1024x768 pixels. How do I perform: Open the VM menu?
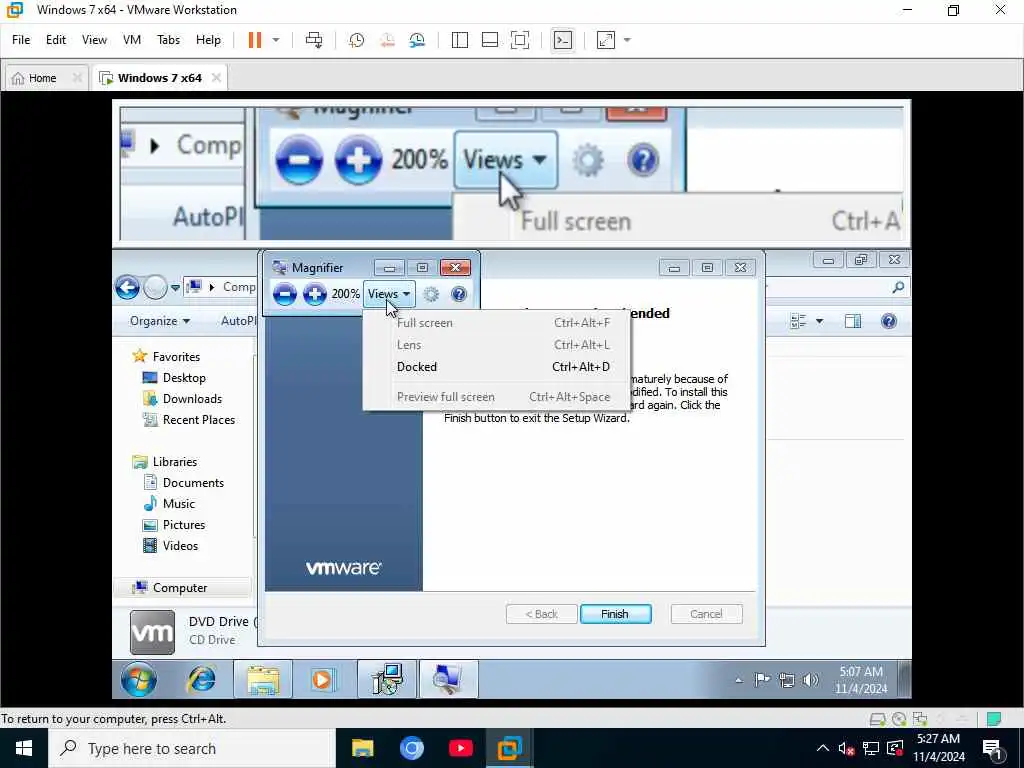click(x=132, y=40)
